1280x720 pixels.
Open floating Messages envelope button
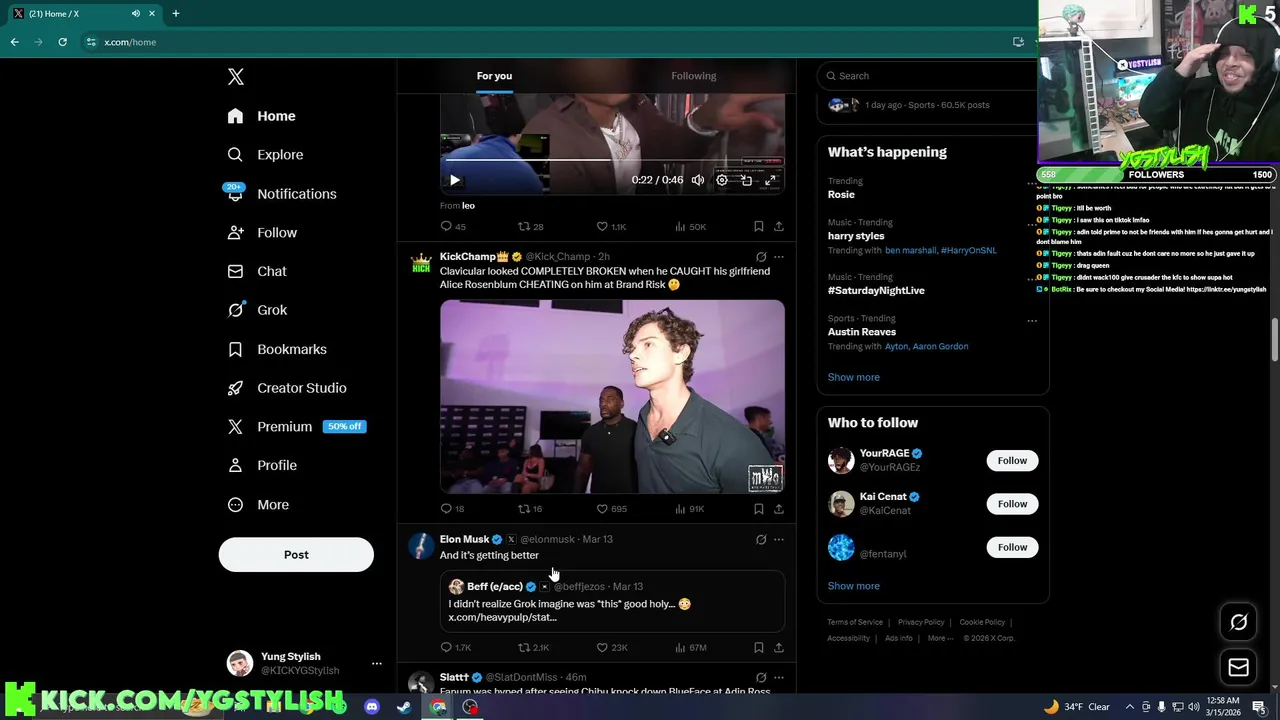pos(1238,667)
